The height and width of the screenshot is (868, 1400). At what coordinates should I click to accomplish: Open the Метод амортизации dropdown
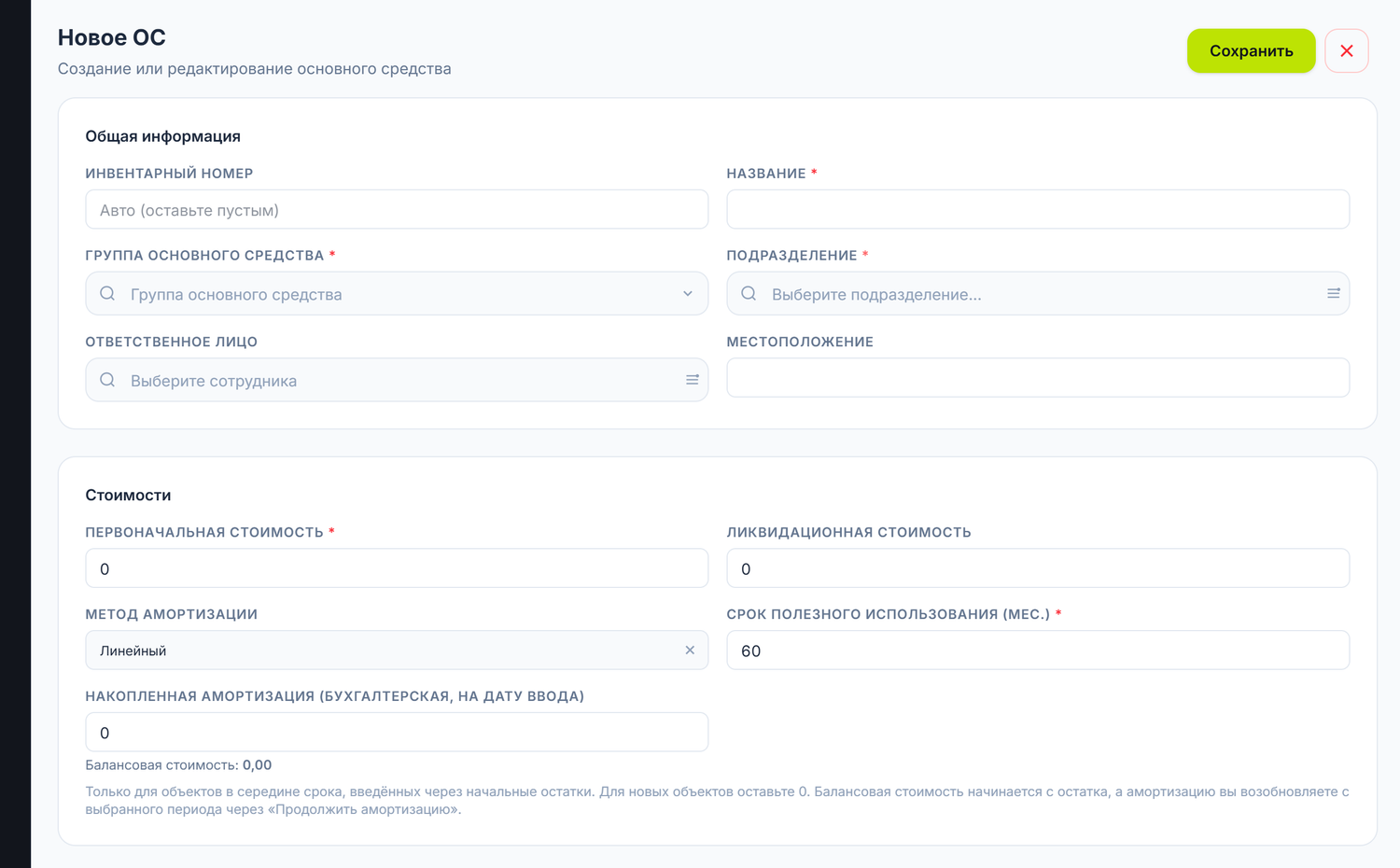coord(397,651)
